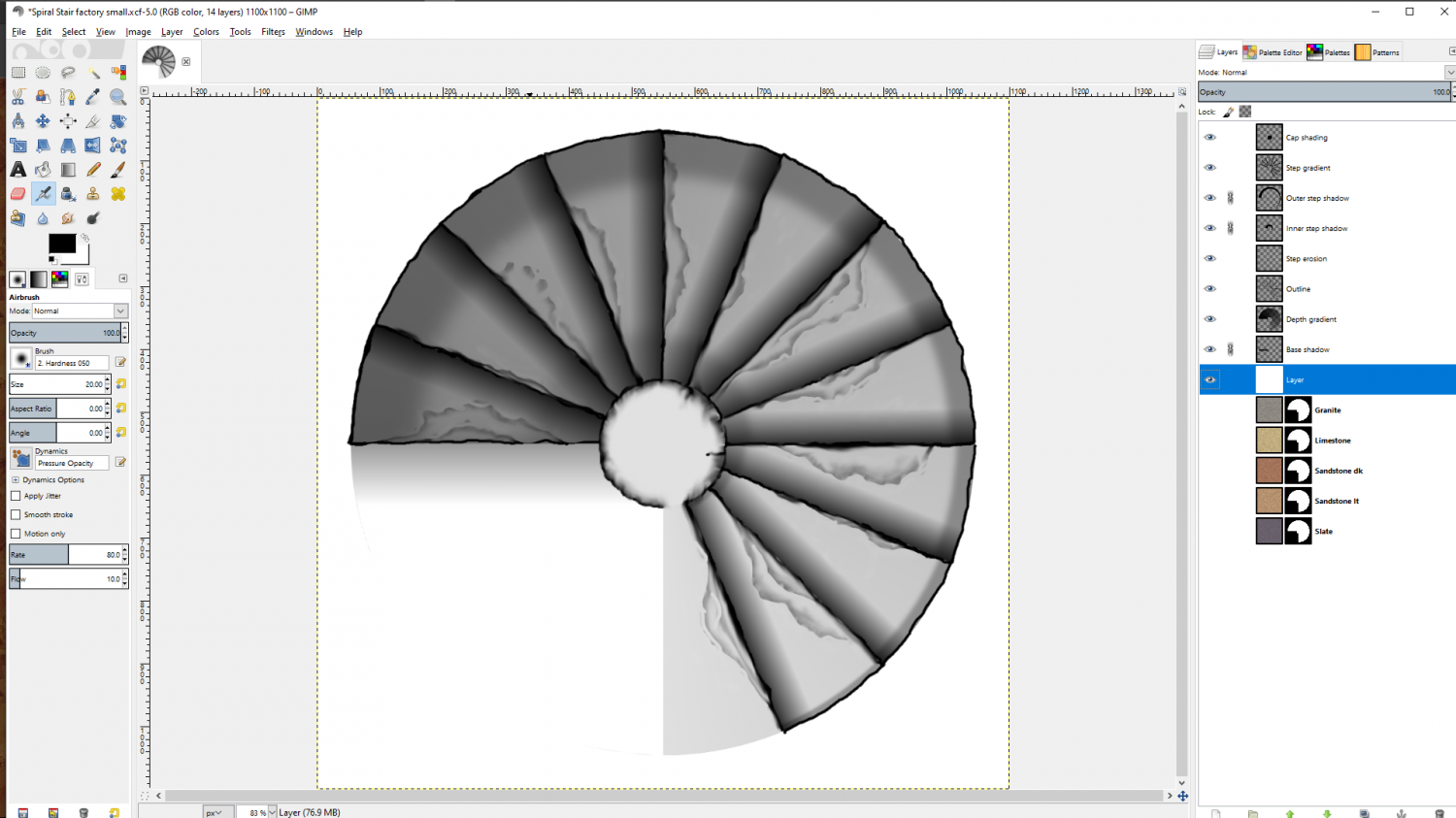Viewport: 1456px width, 818px height.
Task: Select the Select by Color tool
Action: pos(118,72)
